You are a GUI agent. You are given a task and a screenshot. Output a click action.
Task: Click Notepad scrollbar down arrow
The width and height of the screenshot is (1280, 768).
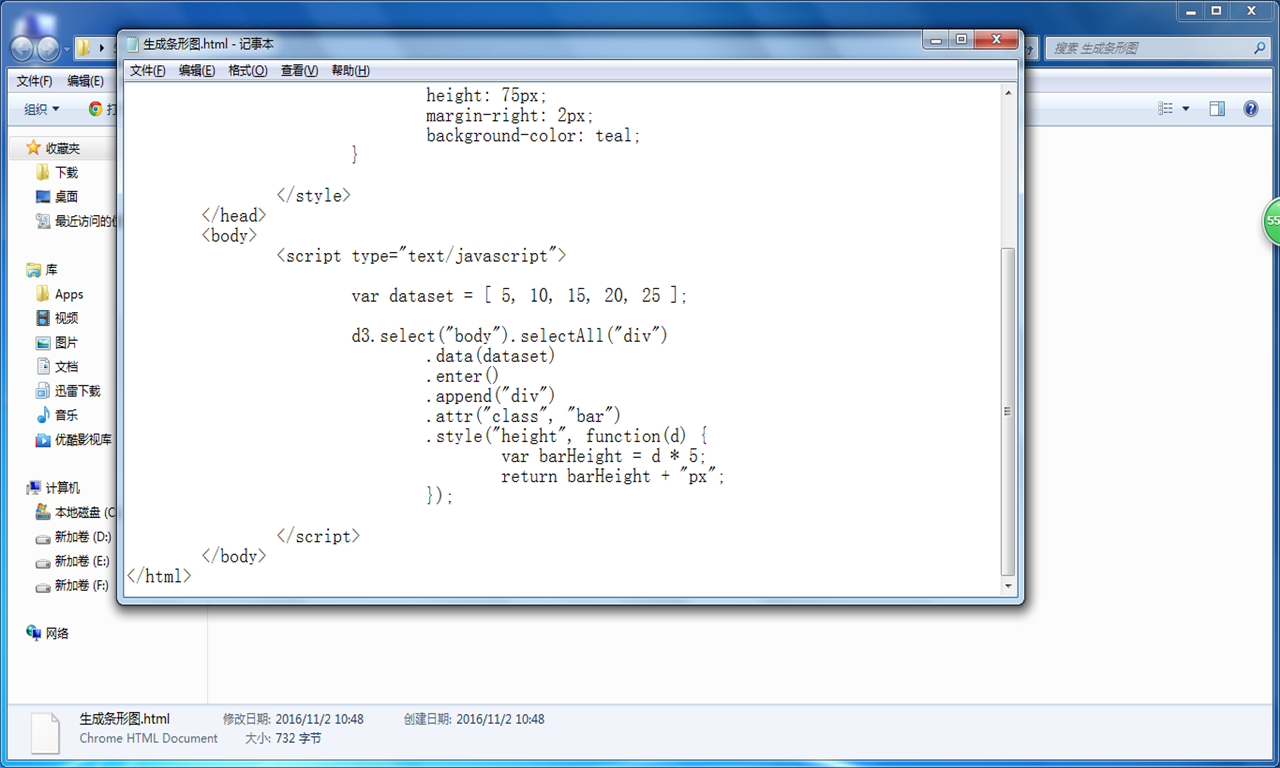[x=1007, y=586]
